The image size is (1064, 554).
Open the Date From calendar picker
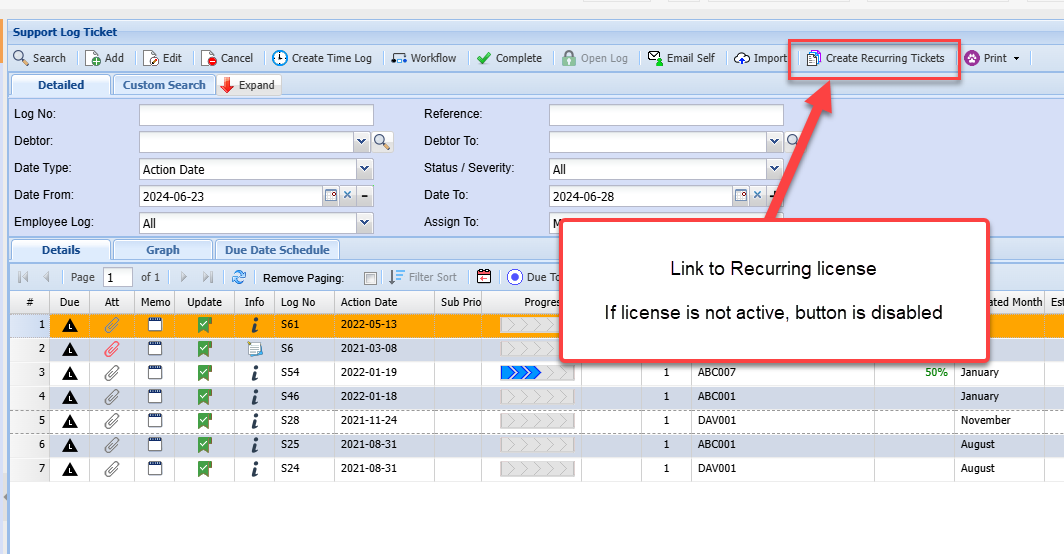(x=330, y=196)
